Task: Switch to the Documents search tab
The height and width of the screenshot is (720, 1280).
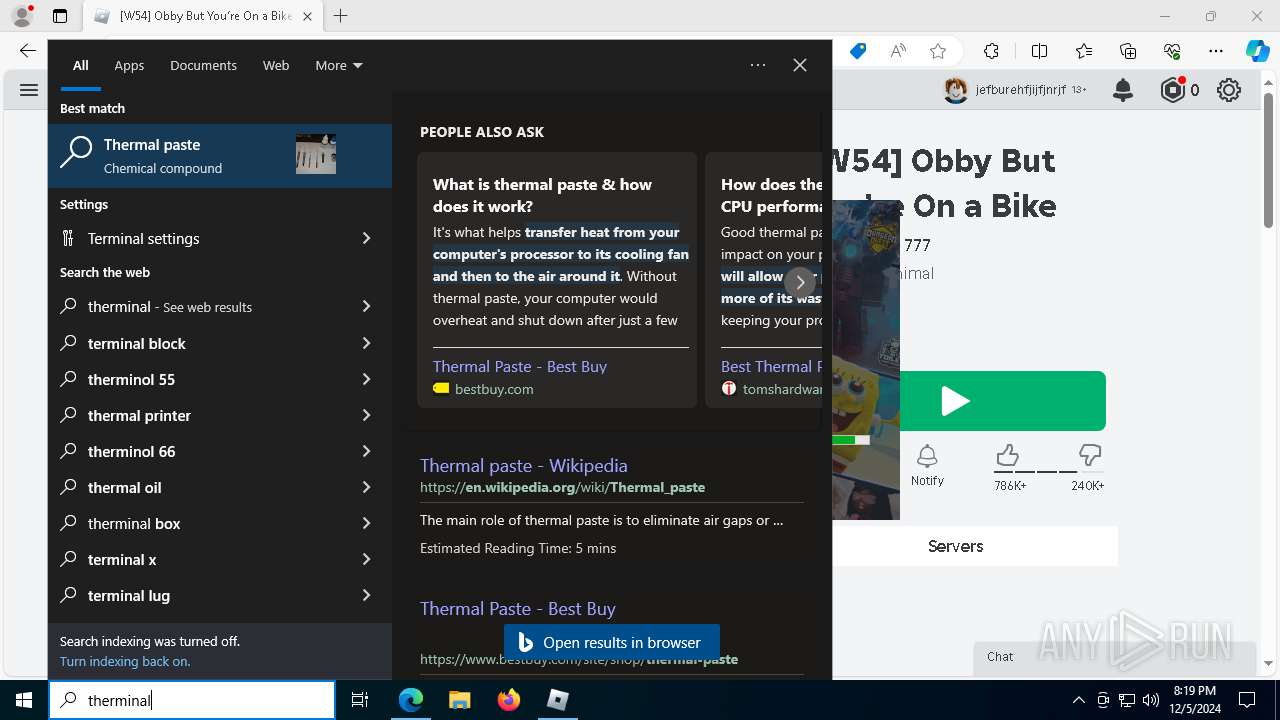Action: click(203, 65)
